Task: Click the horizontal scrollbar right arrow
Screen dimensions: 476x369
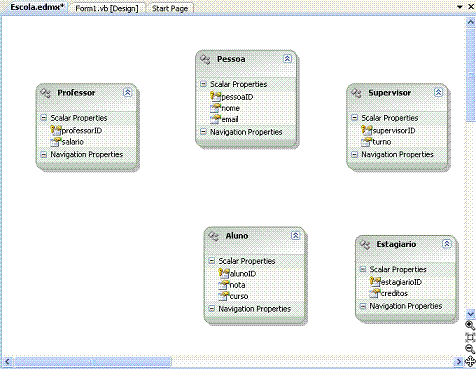Action: coord(459,361)
